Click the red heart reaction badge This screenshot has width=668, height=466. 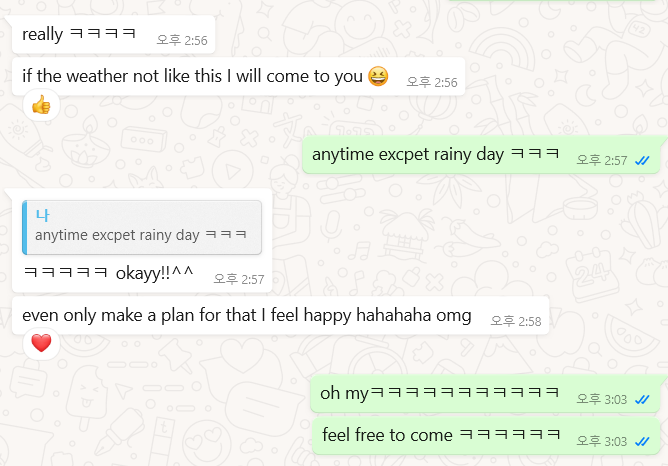(41, 343)
